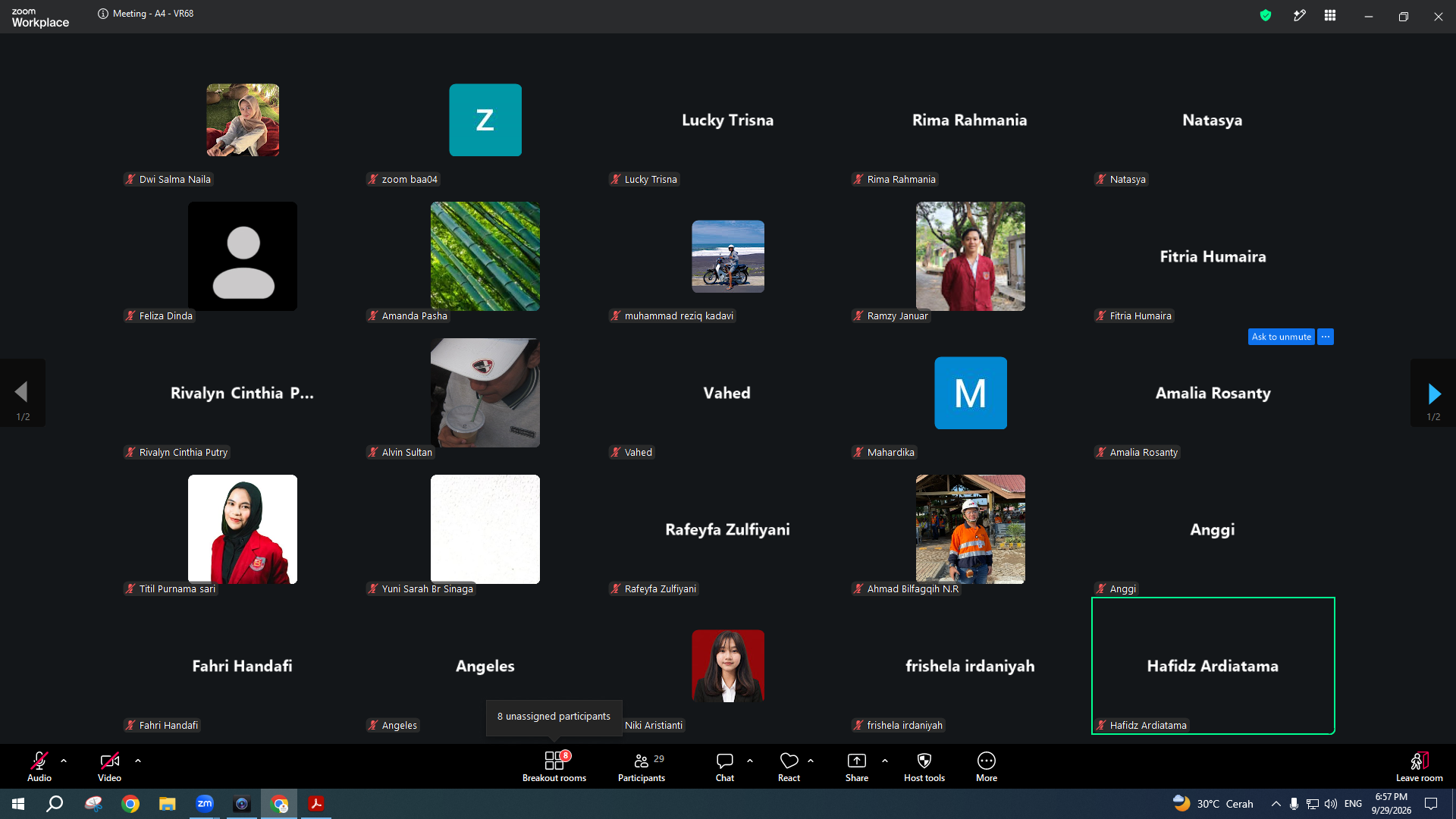Select Ramzy Januar video thumbnail
This screenshot has width=1456, height=819.
coord(971,256)
